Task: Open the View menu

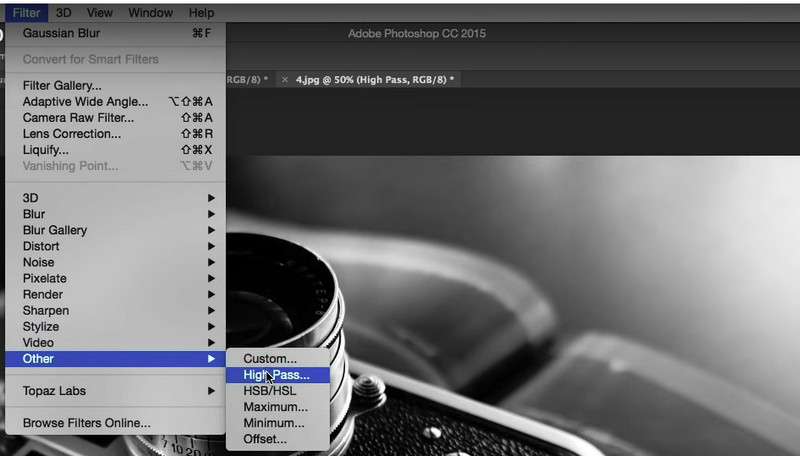Action: coord(99,13)
